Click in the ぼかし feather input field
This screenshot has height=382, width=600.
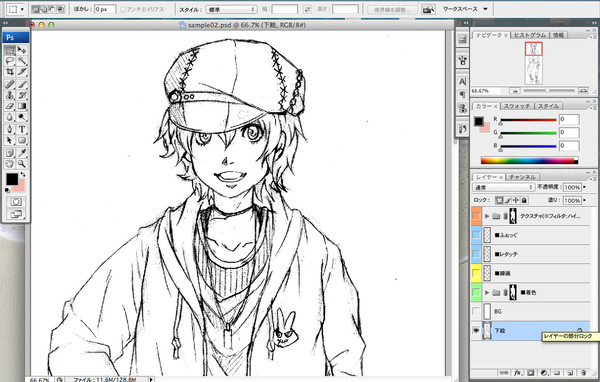(105, 9)
